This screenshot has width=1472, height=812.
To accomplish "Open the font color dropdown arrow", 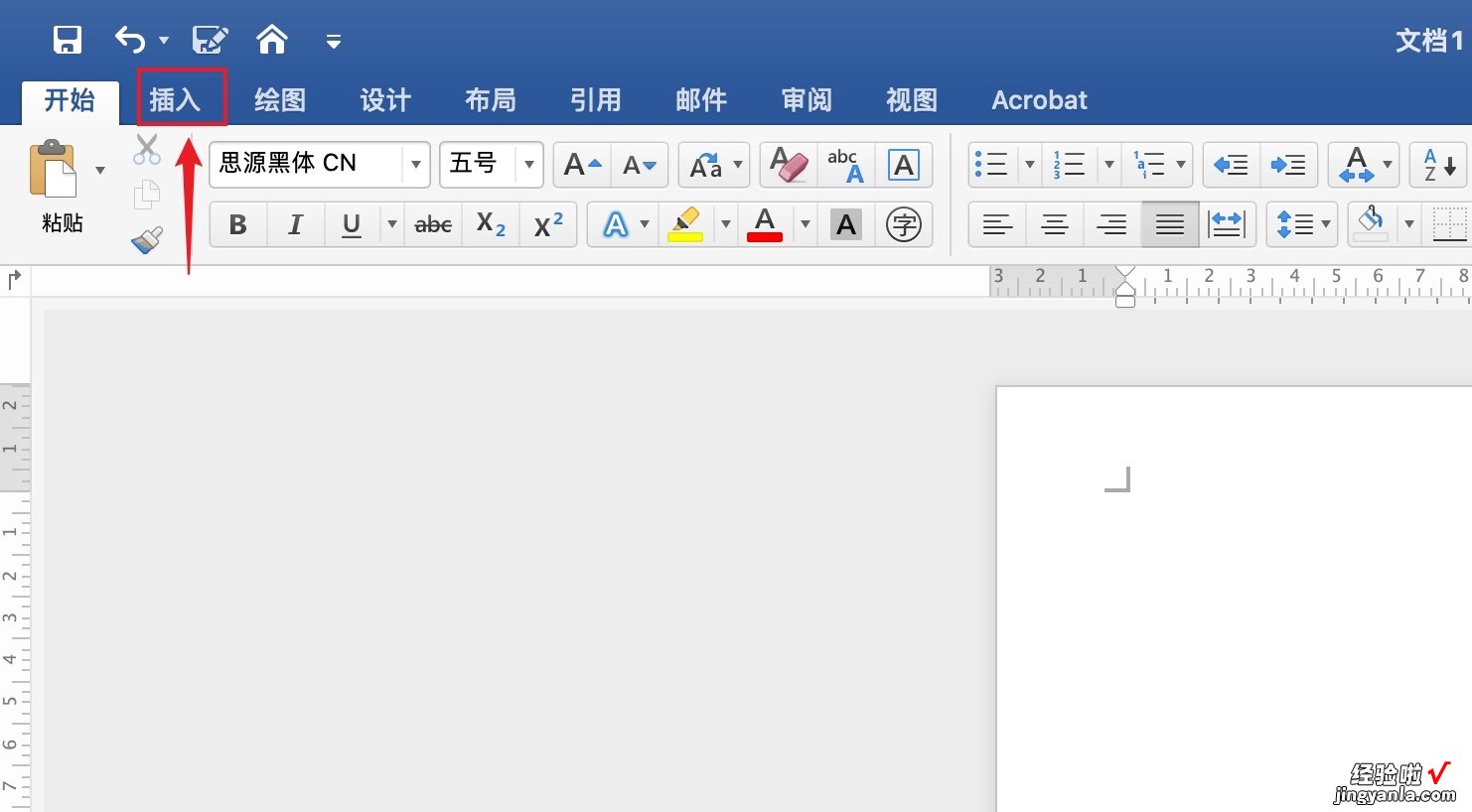I will 806,225.
